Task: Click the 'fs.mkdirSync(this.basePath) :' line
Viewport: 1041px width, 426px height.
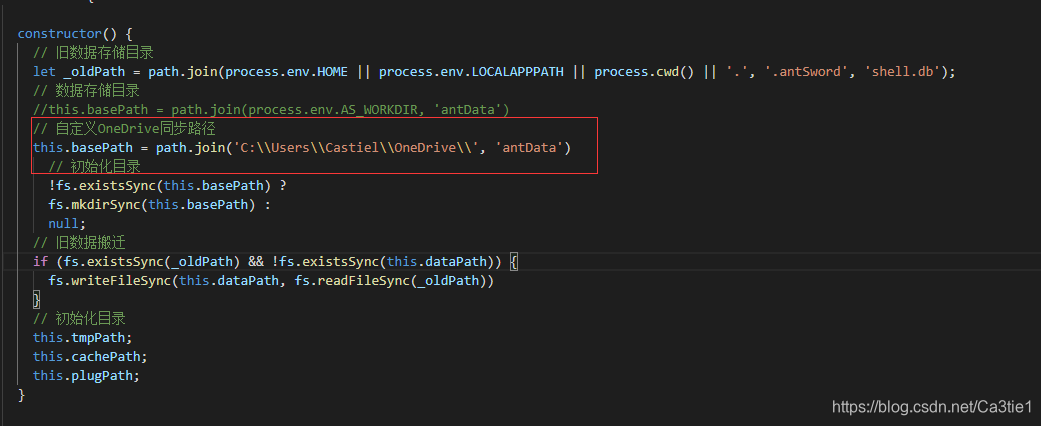Action: tap(159, 205)
